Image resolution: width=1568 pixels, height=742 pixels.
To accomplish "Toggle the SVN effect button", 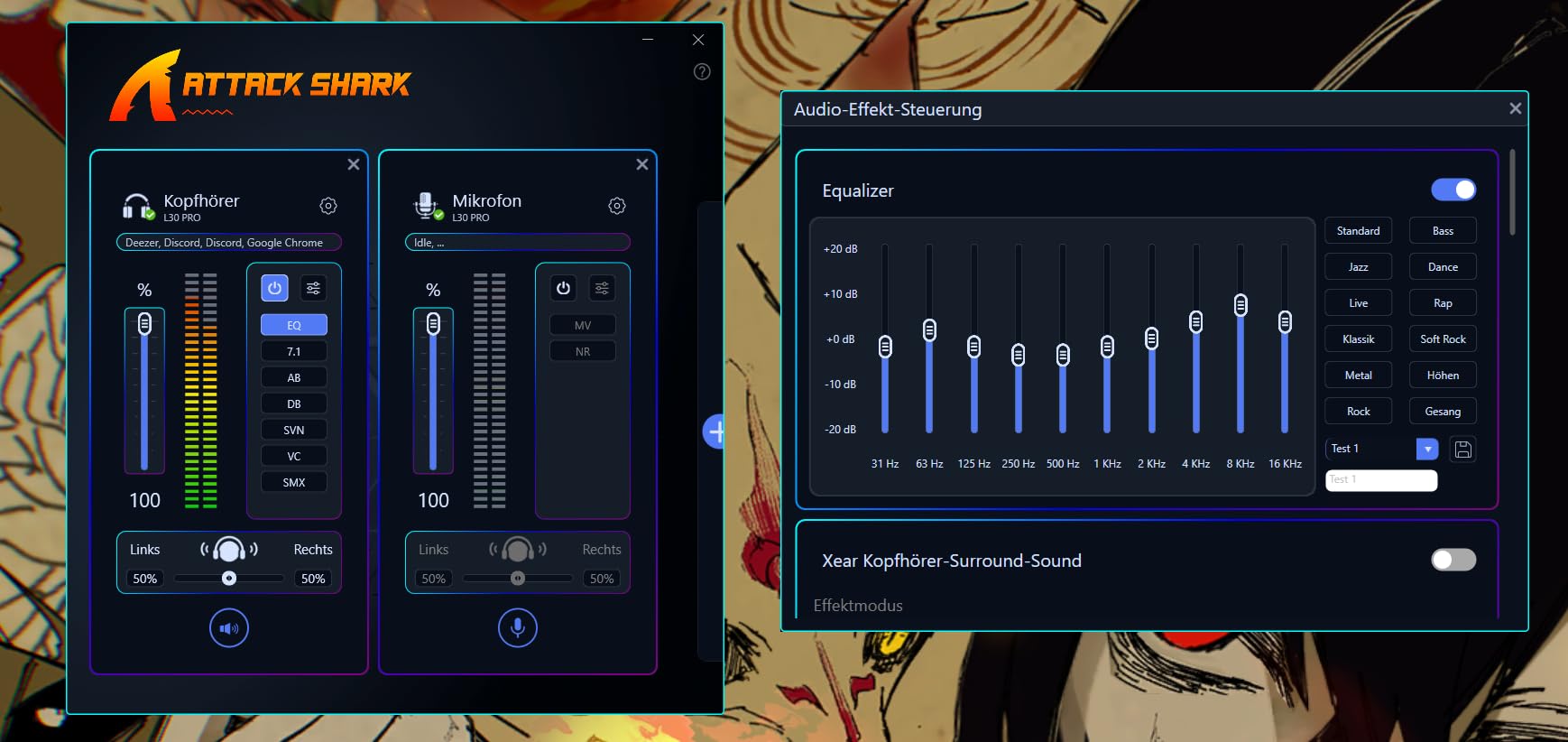I will [x=294, y=430].
